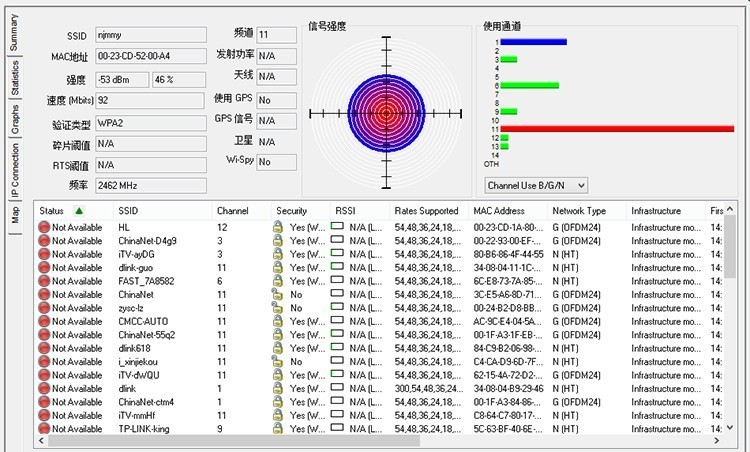Click the red status icon for TP-LINK-king

coord(44,429)
